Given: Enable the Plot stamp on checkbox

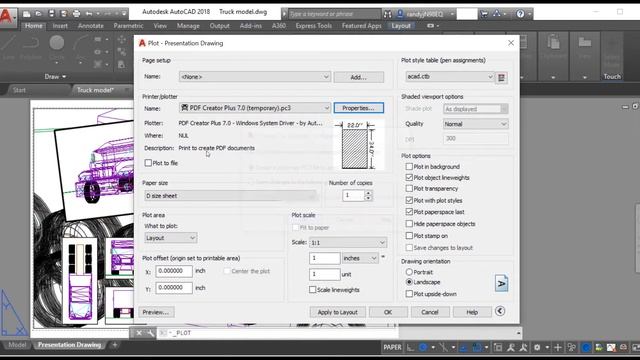Looking at the screenshot, I should point(409,236).
